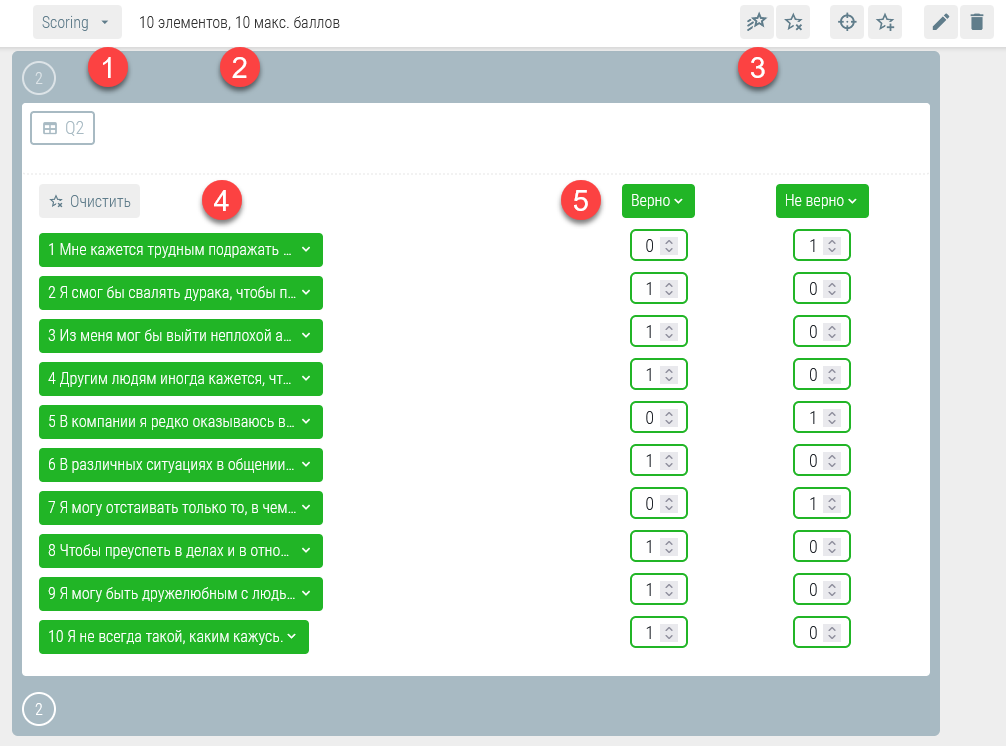1006x746 pixels.
Task: Click the add score star-plus icon
Action: 885,22
